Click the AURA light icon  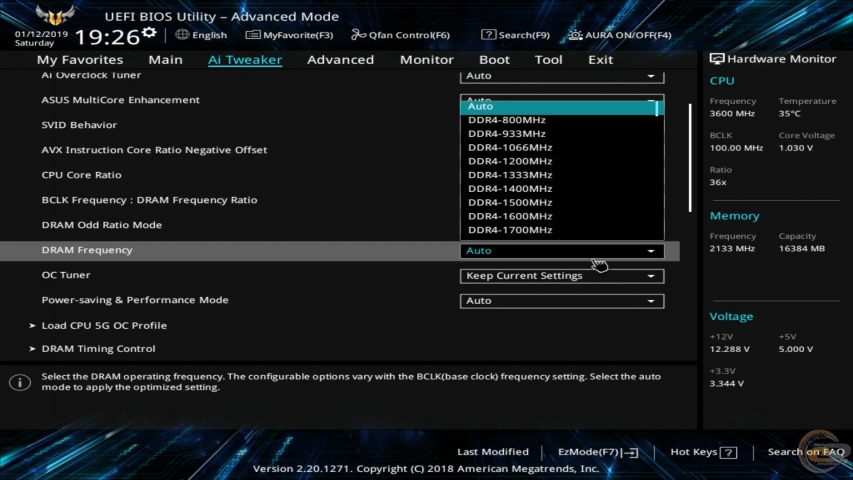click(575, 35)
